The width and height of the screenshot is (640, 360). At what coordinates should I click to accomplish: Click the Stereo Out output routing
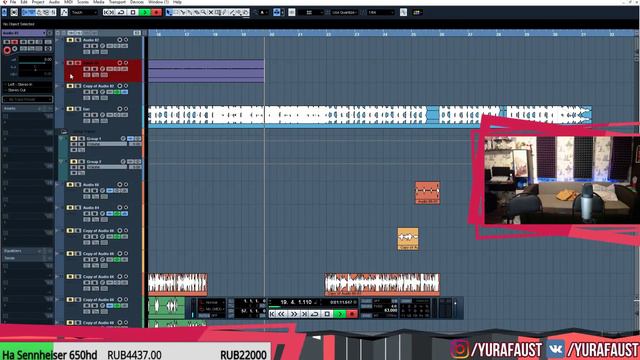pos(17,90)
